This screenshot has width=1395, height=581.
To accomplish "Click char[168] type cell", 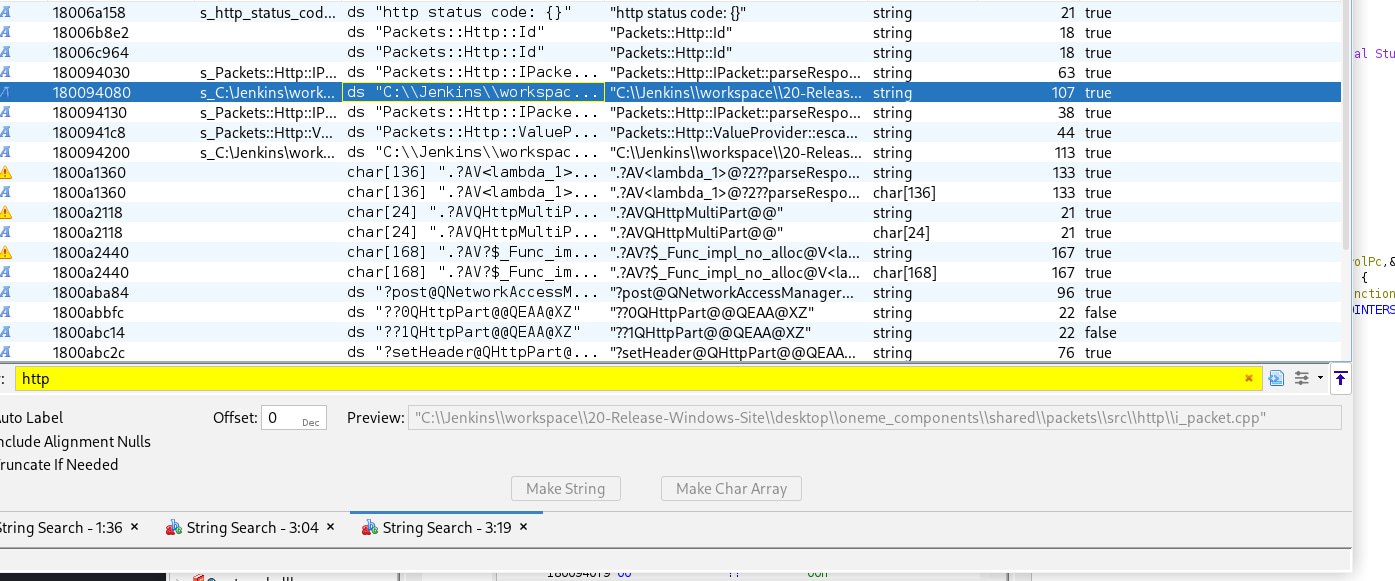I will click(904, 273).
